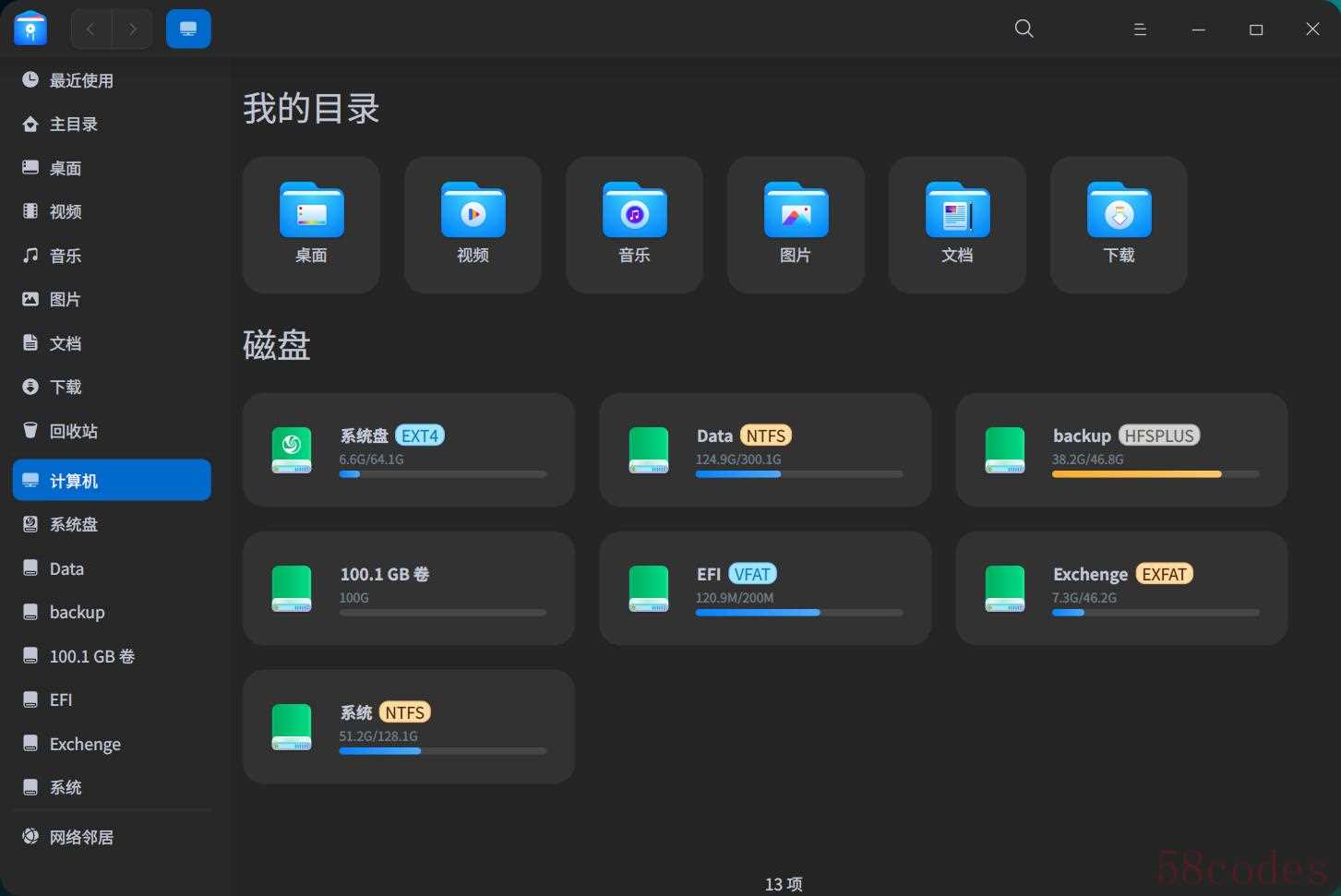This screenshot has width=1341, height=896.
Task: Open 最近使用 in sidebar
Action: (112, 80)
